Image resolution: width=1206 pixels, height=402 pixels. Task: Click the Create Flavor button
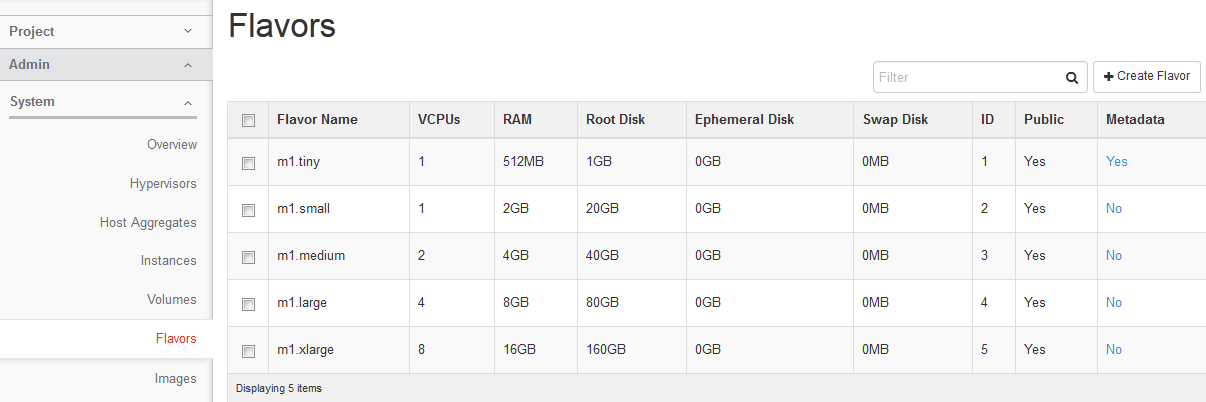[1146, 77]
